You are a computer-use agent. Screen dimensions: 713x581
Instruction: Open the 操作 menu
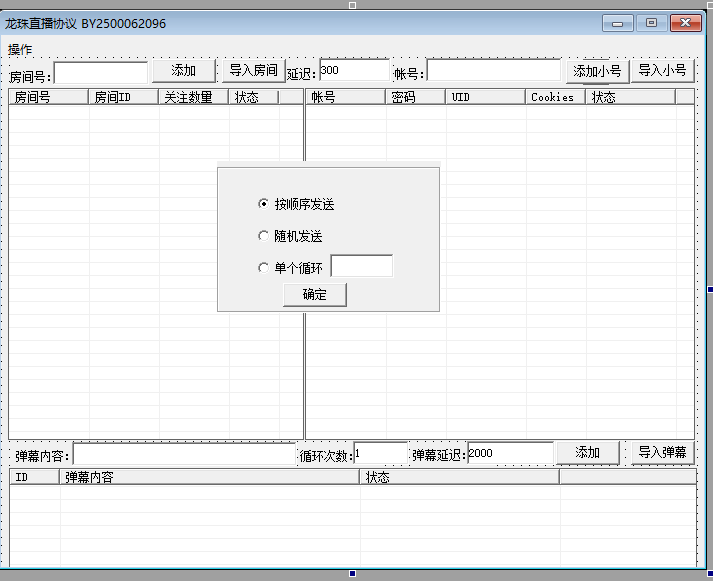pos(20,50)
